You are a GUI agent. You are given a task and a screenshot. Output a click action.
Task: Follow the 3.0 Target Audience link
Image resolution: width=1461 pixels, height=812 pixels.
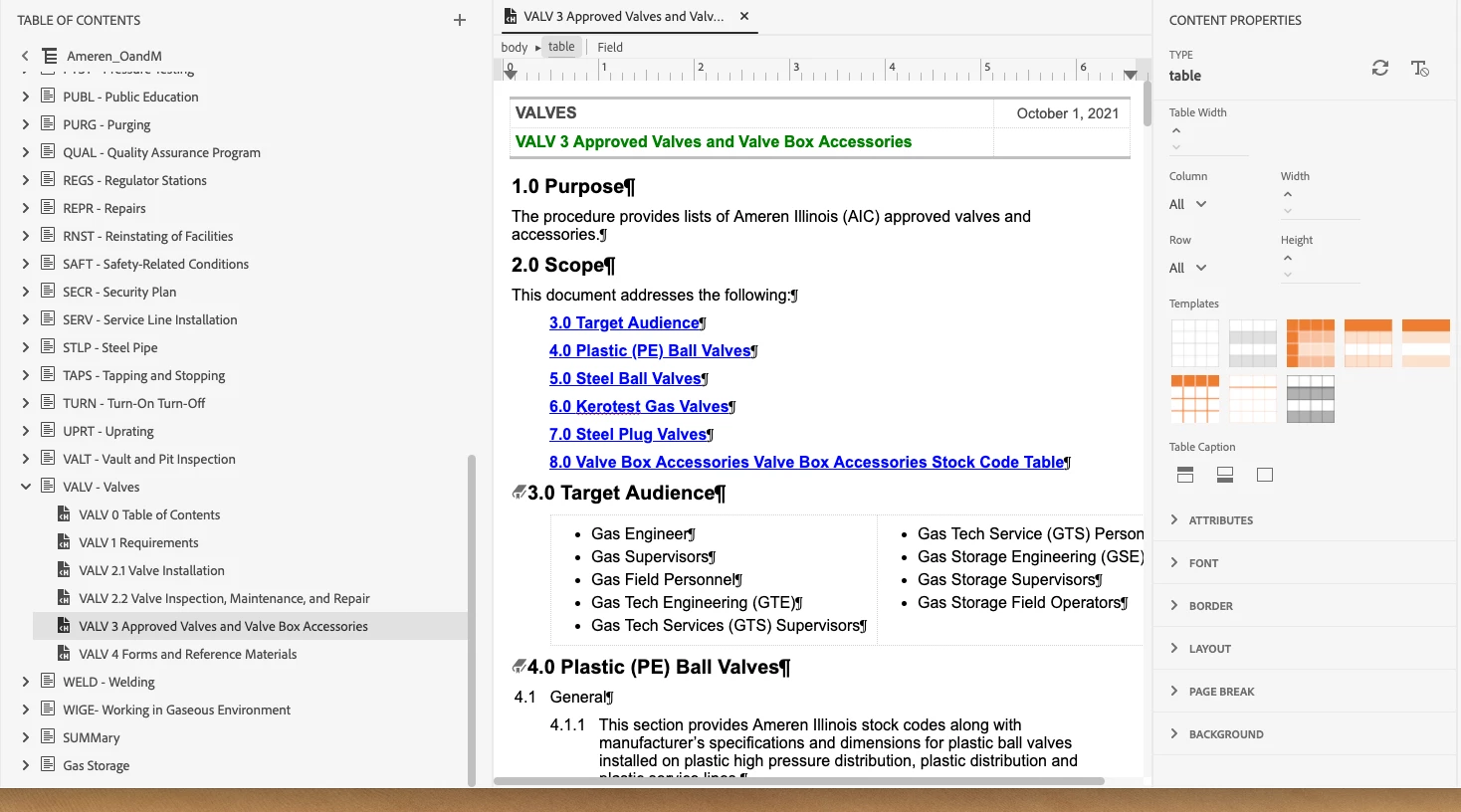coord(625,322)
